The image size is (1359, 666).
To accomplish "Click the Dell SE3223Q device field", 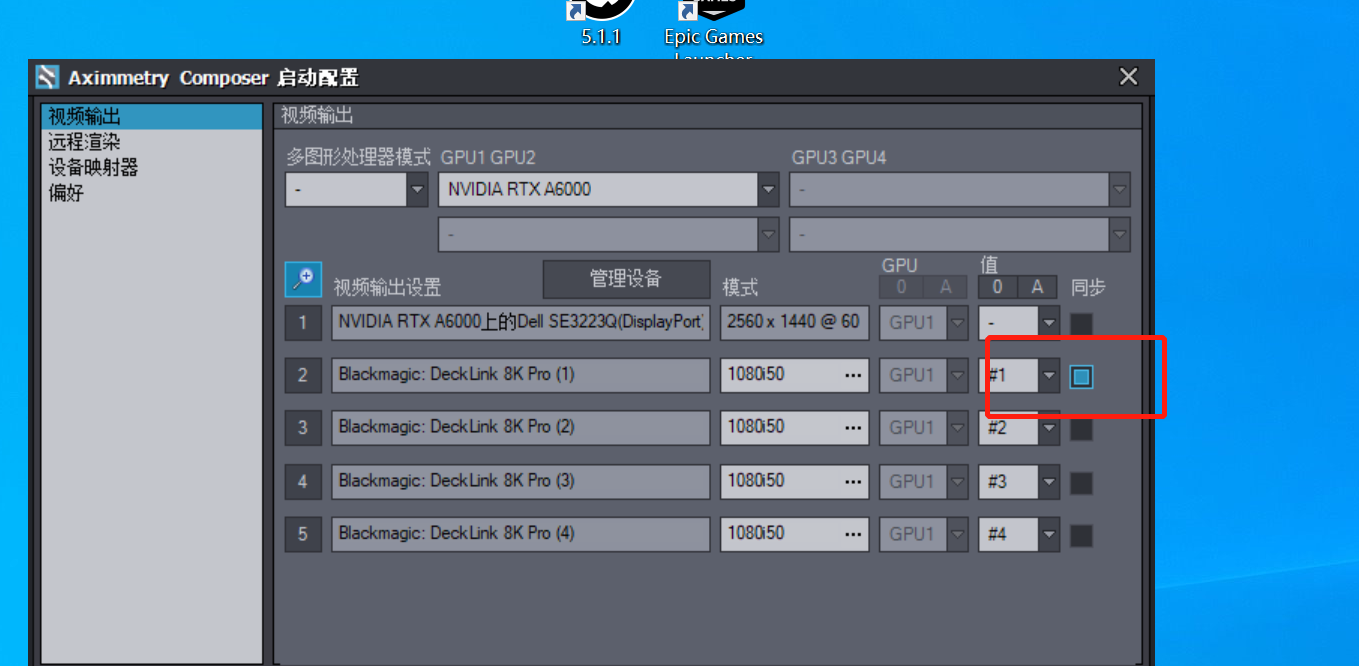I will (521, 323).
